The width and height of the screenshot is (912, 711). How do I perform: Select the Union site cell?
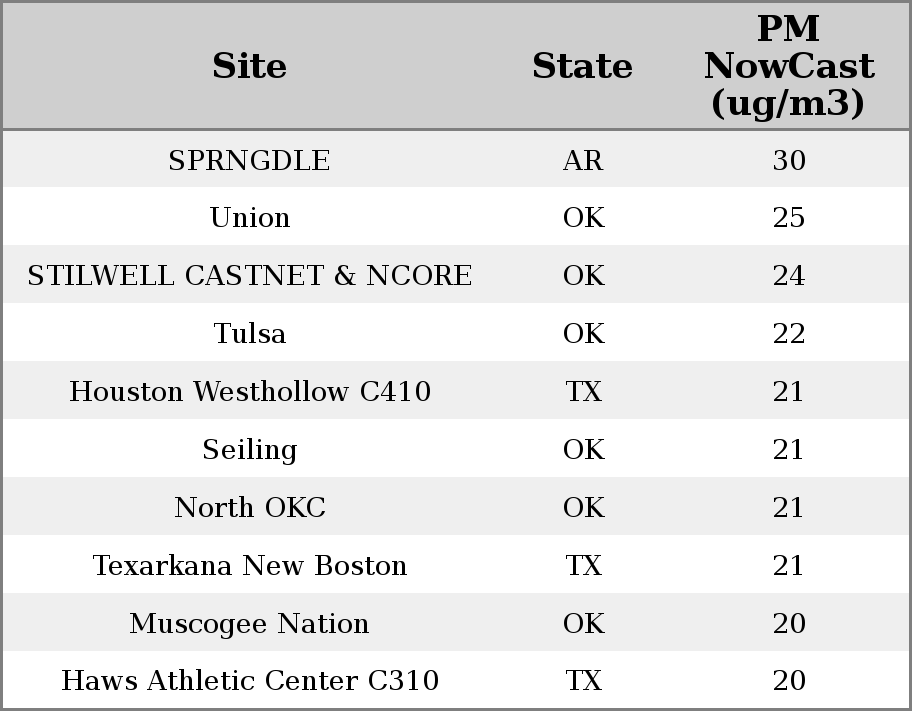point(249,218)
